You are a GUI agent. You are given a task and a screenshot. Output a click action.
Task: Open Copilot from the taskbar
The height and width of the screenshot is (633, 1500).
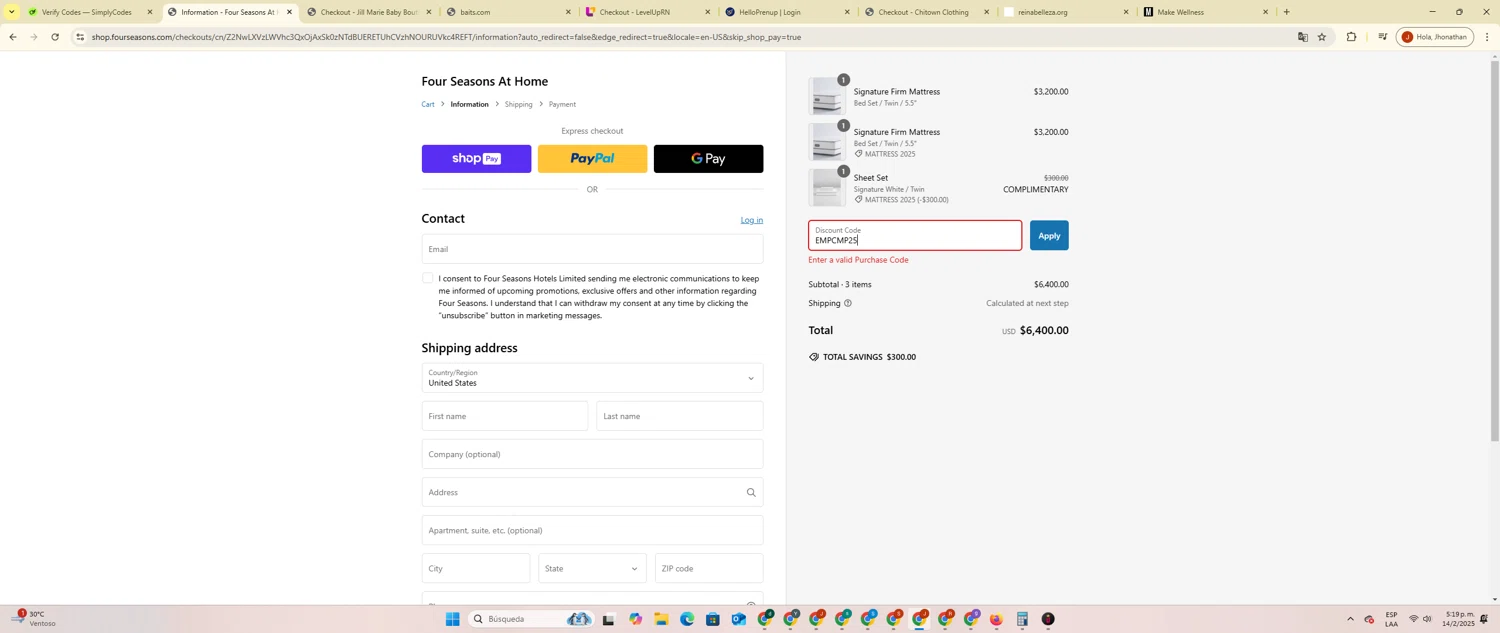tap(635, 619)
